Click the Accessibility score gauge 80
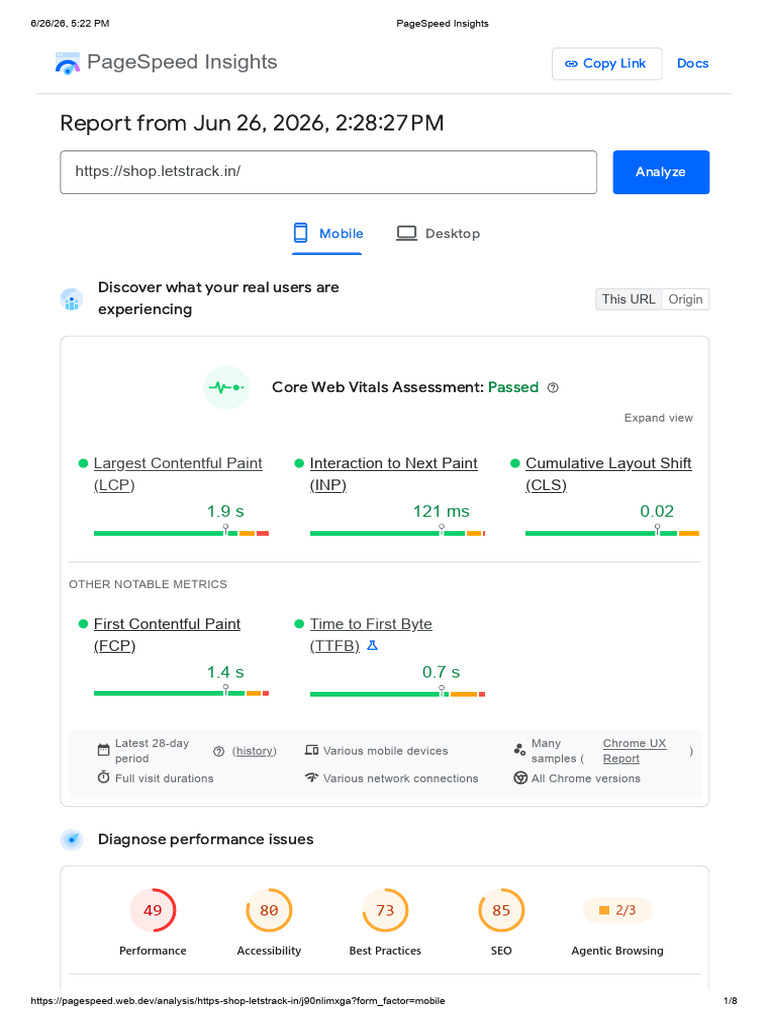Image resolution: width=768 pixels, height=1024 pixels. 269,910
